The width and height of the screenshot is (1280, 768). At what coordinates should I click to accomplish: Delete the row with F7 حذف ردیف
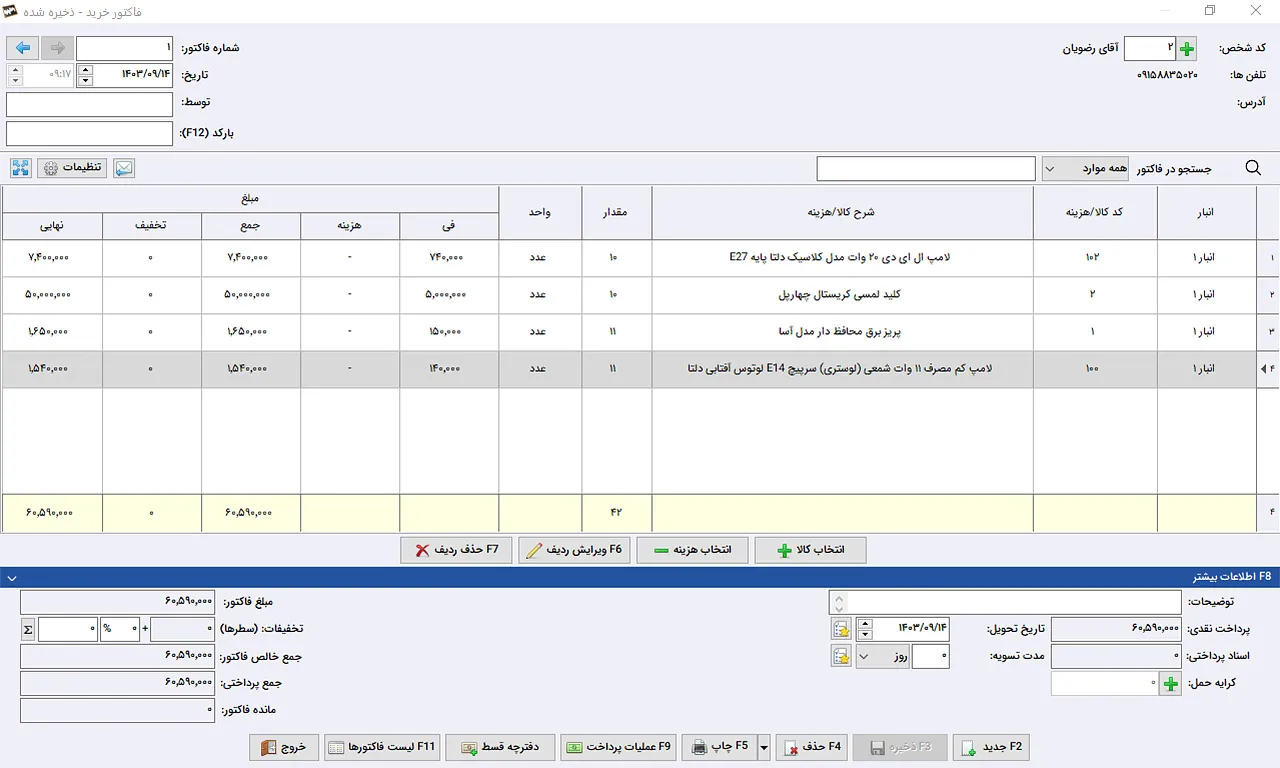click(x=456, y=550)
